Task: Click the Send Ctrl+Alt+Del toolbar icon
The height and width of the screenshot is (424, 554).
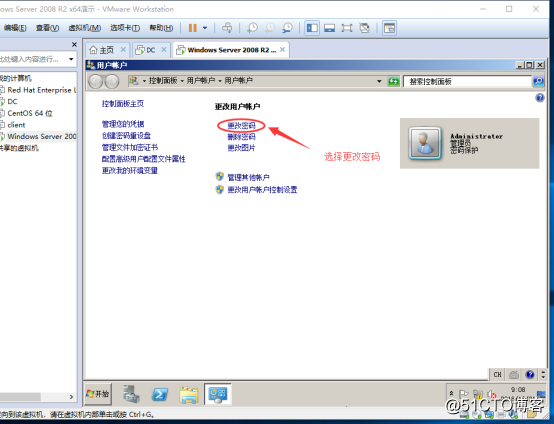Action: pyautogui.click(x=227, y=28)
